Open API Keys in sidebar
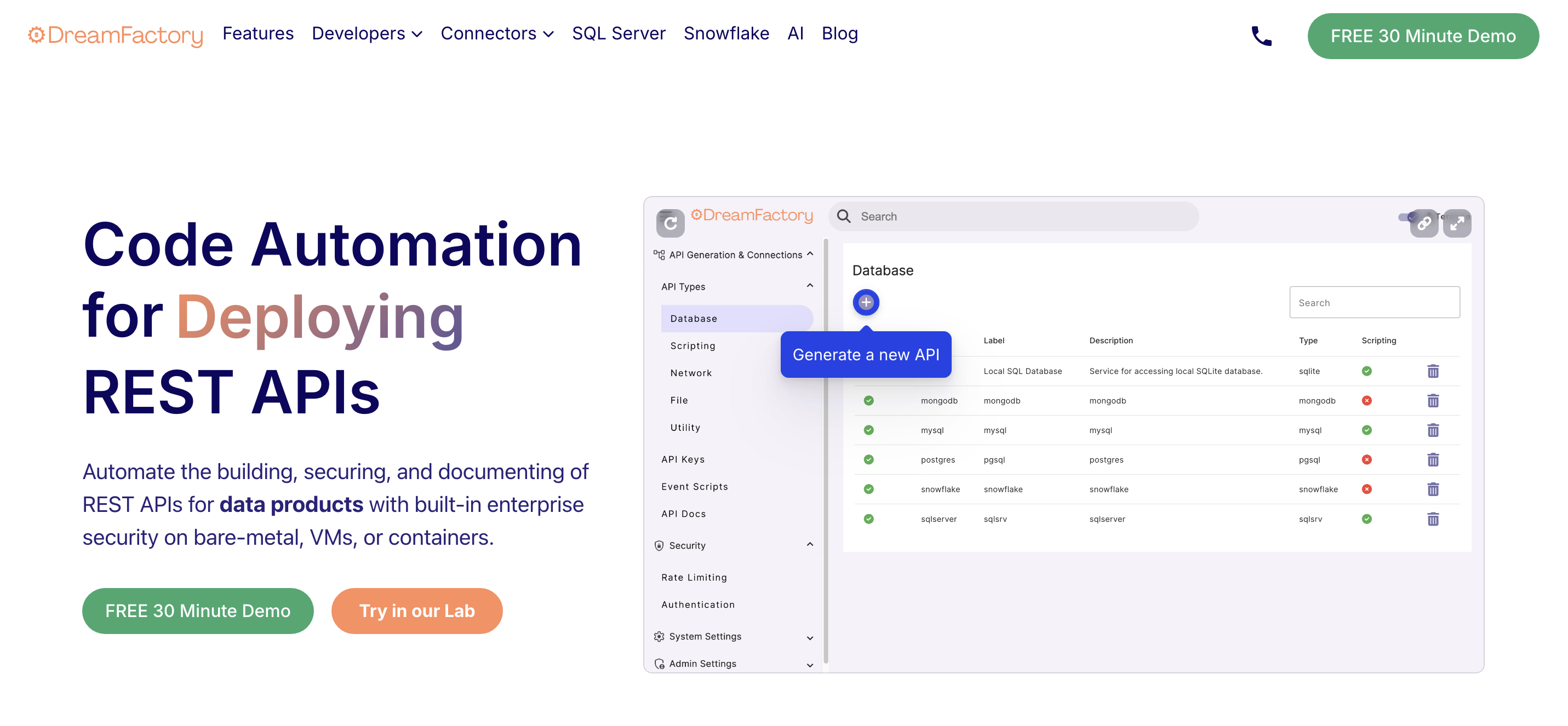The width and height of the screenshot is (1568, 726). 683,459
